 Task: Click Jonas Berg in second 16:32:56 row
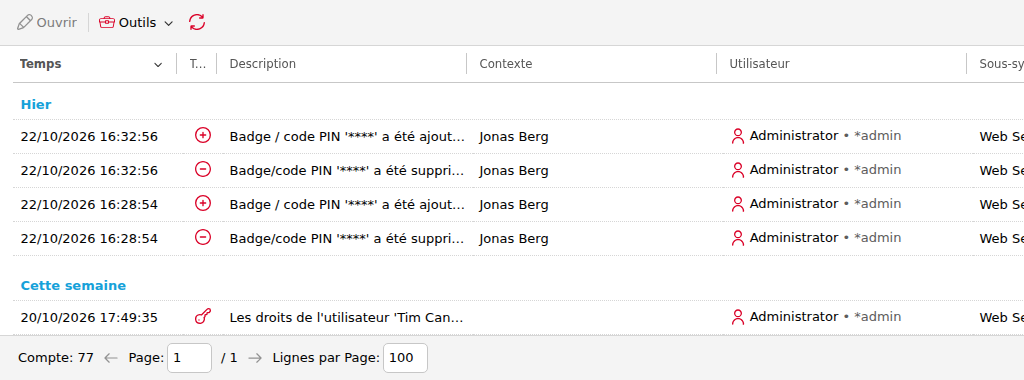pos(514,171)
